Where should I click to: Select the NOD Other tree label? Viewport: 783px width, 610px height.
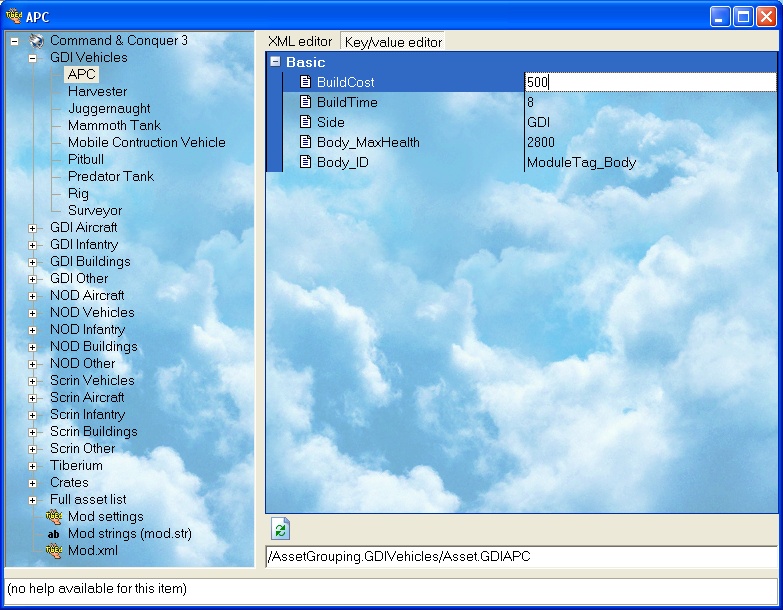82,363
